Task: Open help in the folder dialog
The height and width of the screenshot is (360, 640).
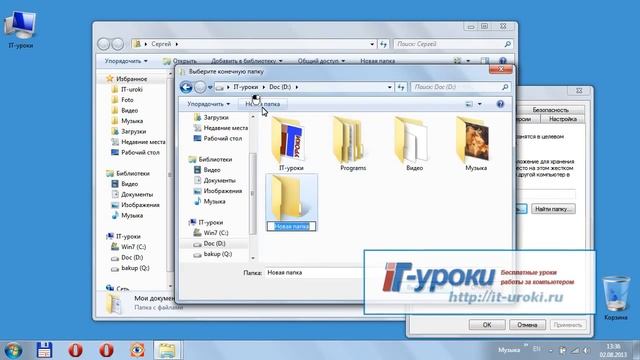Action: (500, 104)
